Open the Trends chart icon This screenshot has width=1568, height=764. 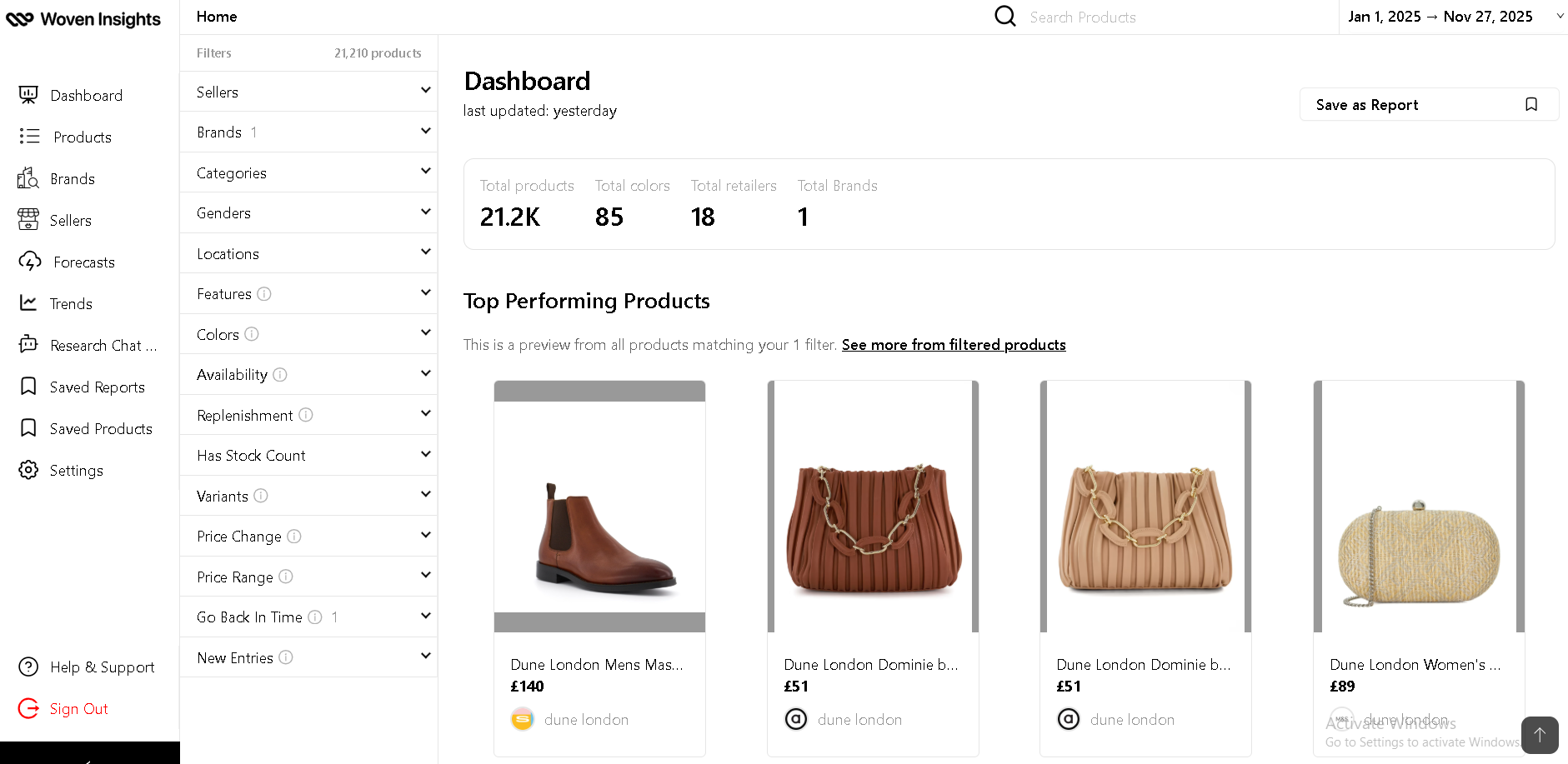[28, 303]
